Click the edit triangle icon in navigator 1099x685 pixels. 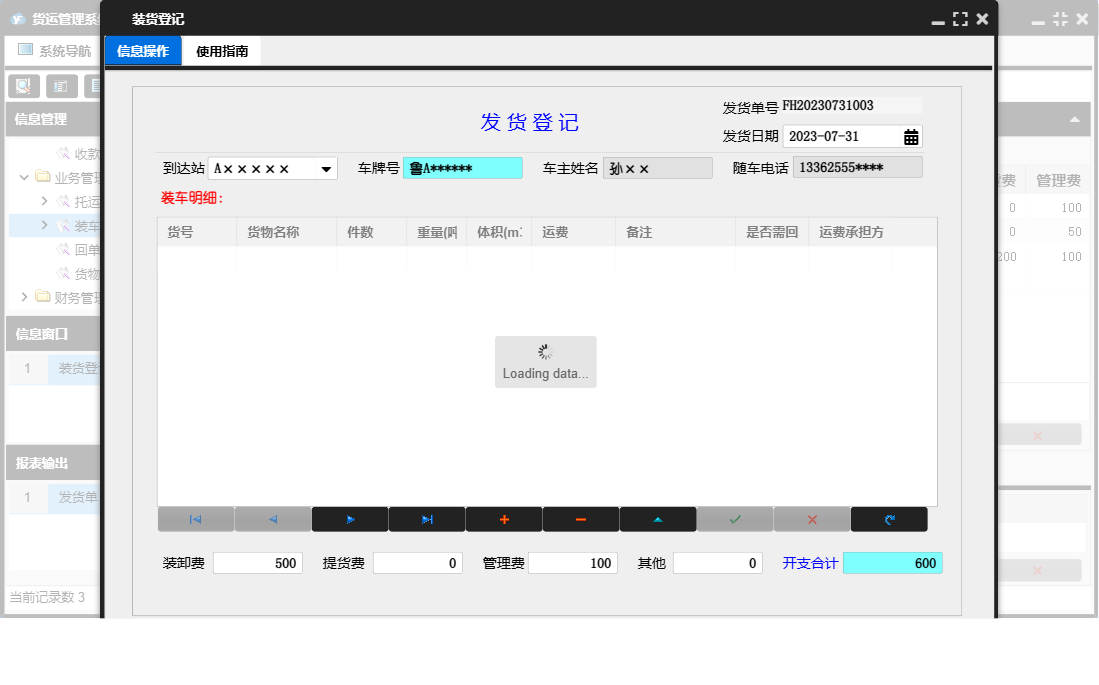pos(658,520)
